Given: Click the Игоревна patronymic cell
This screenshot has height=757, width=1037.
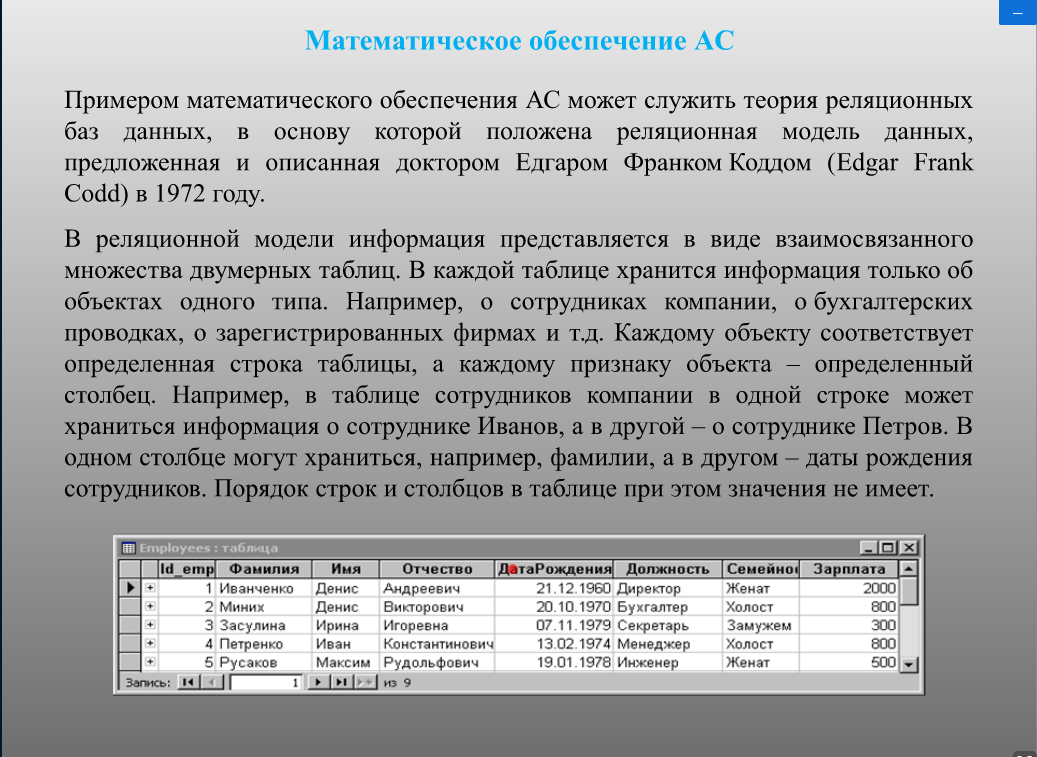Looking at the screenshot, I should 437,625.
